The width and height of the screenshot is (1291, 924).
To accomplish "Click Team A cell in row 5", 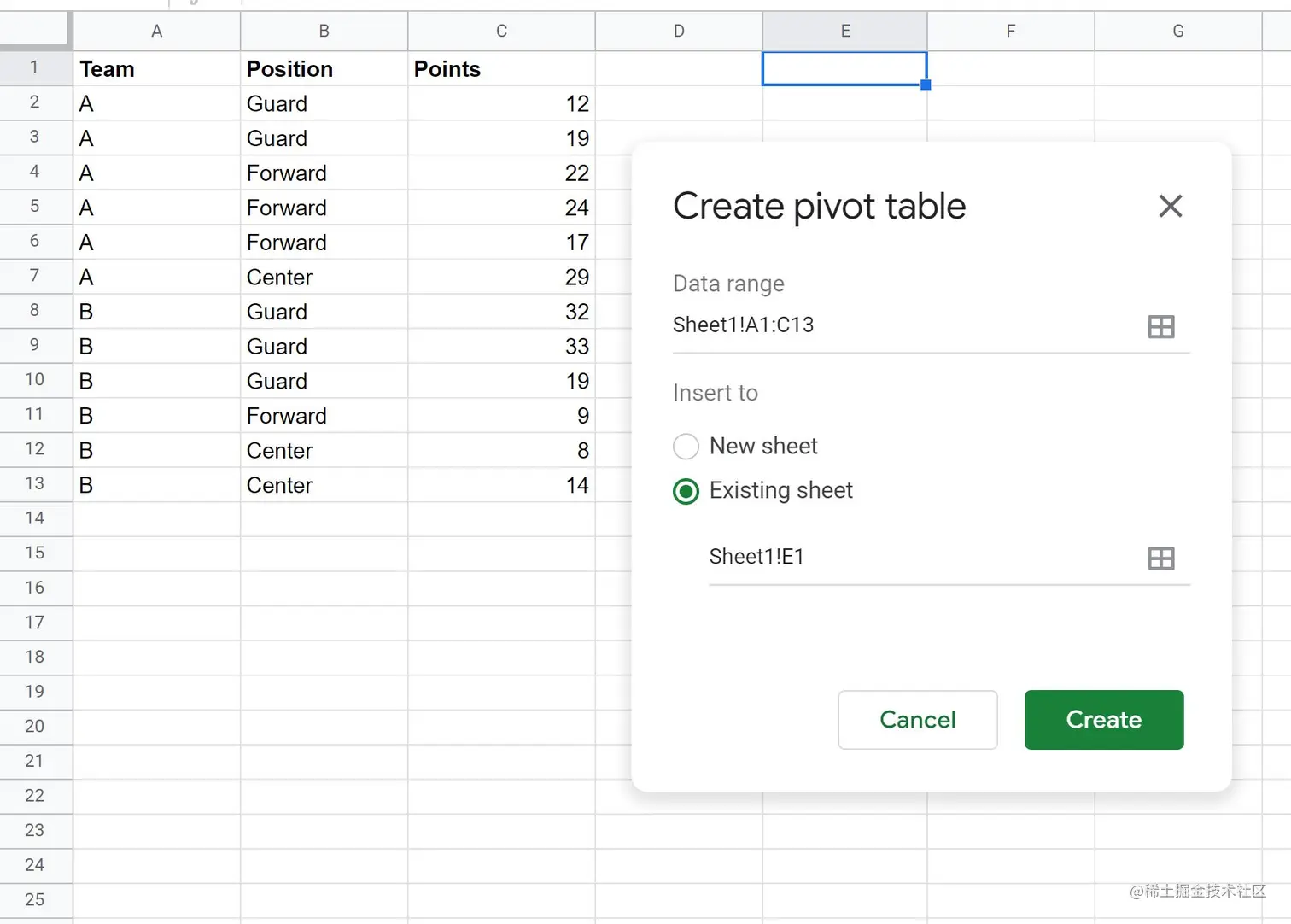I will tap(156, 208).
